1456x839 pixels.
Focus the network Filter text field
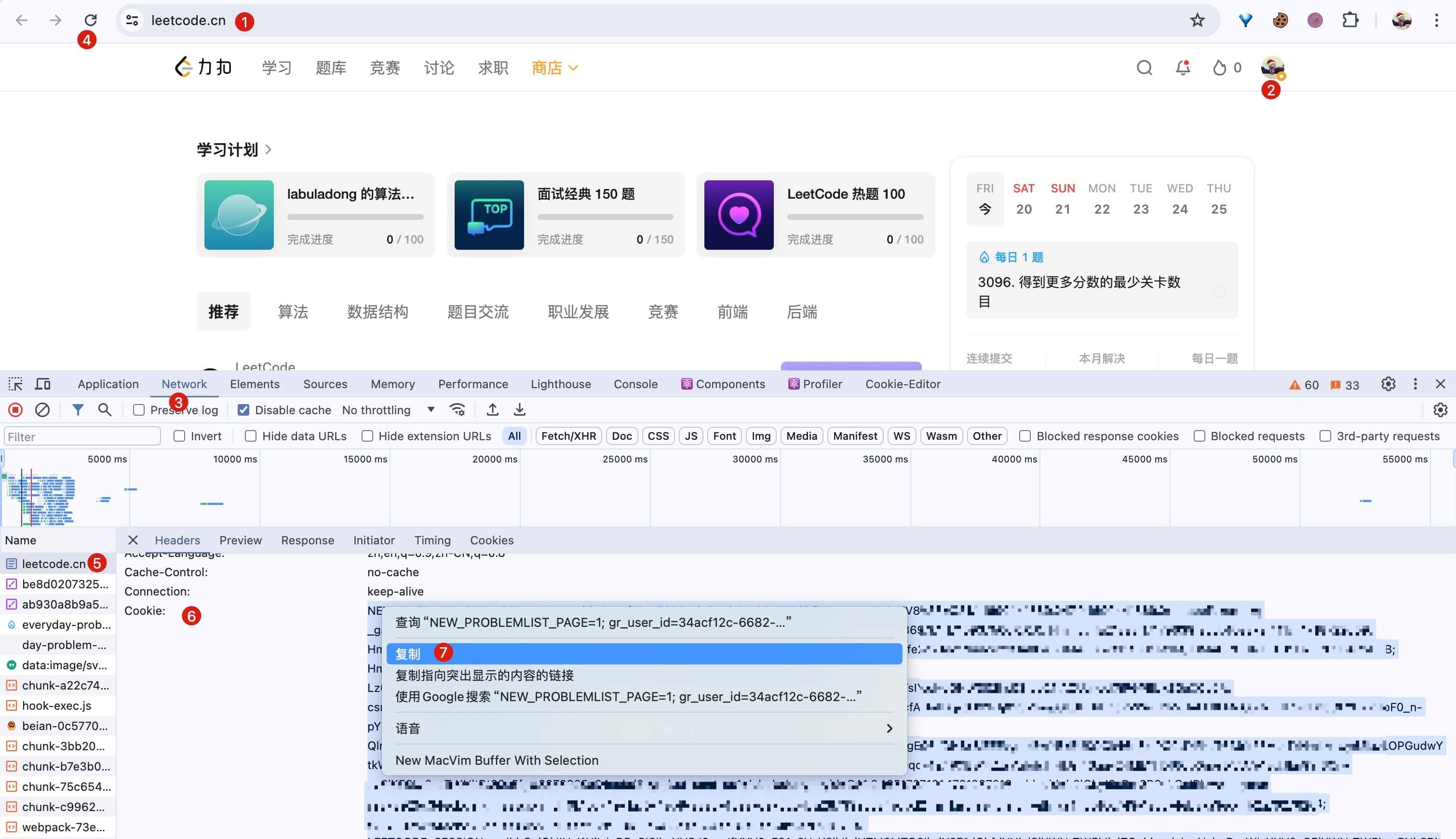pyautogui.click(x=82, y=436)
